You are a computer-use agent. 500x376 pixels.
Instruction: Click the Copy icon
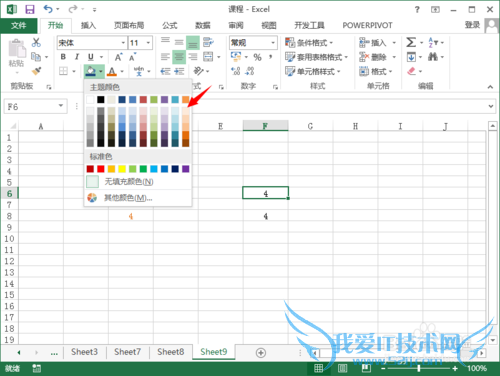tap(36, 57)
